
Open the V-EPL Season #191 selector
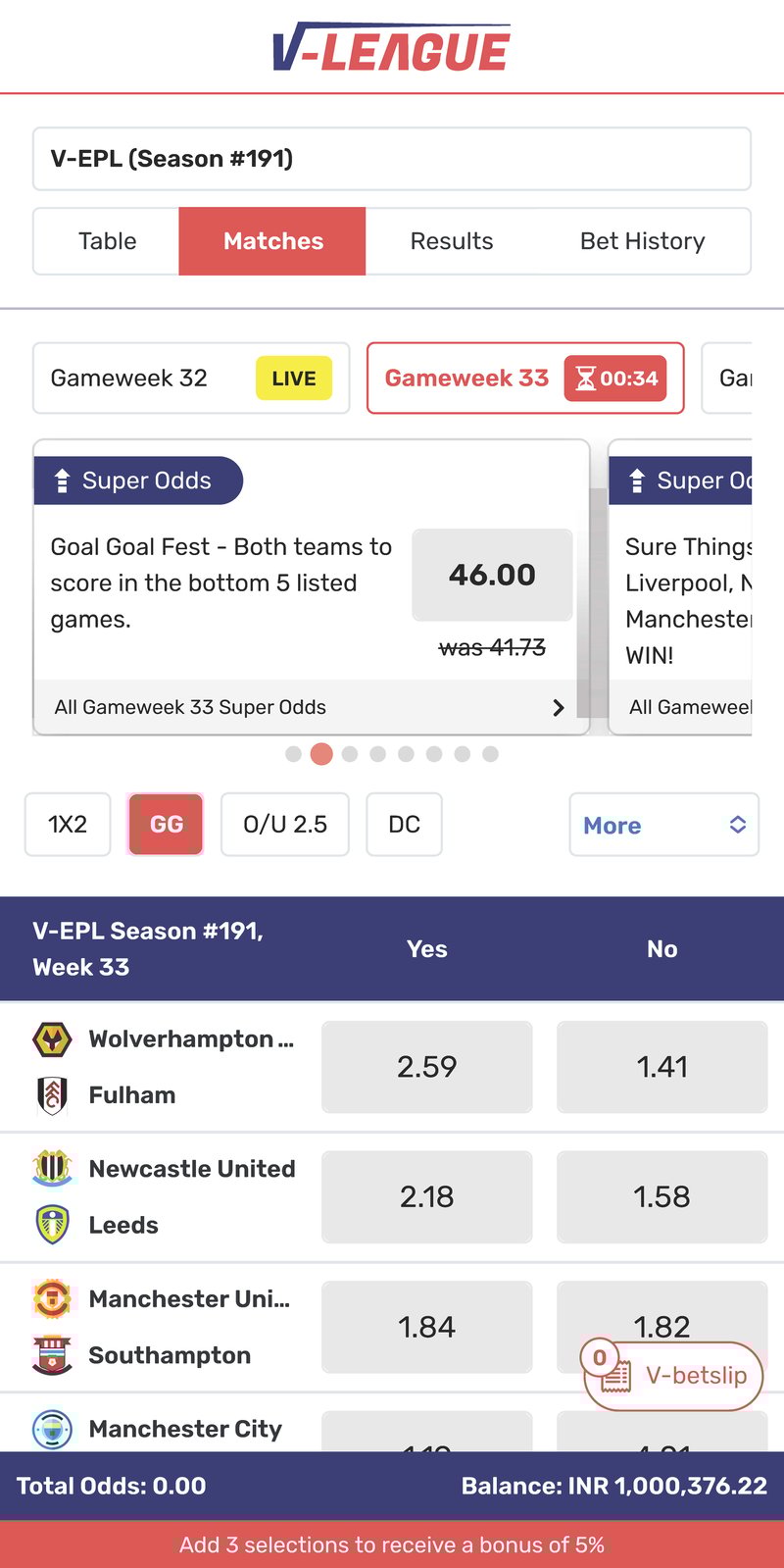(392, 159)
